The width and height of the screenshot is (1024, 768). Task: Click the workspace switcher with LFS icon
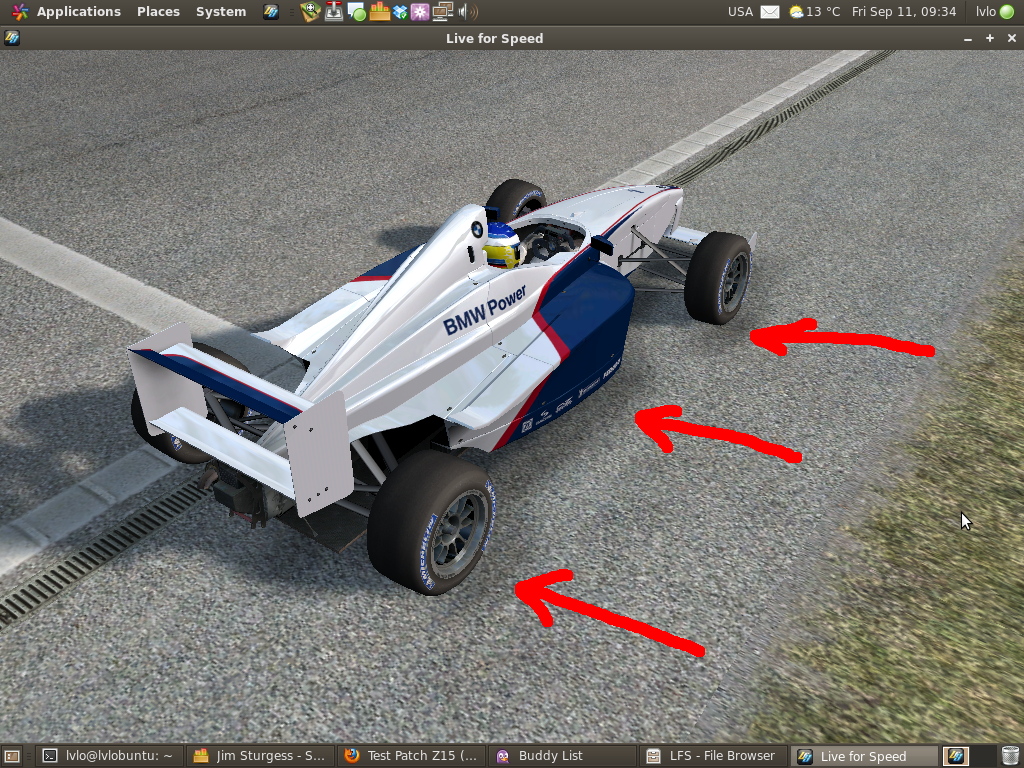957,756
